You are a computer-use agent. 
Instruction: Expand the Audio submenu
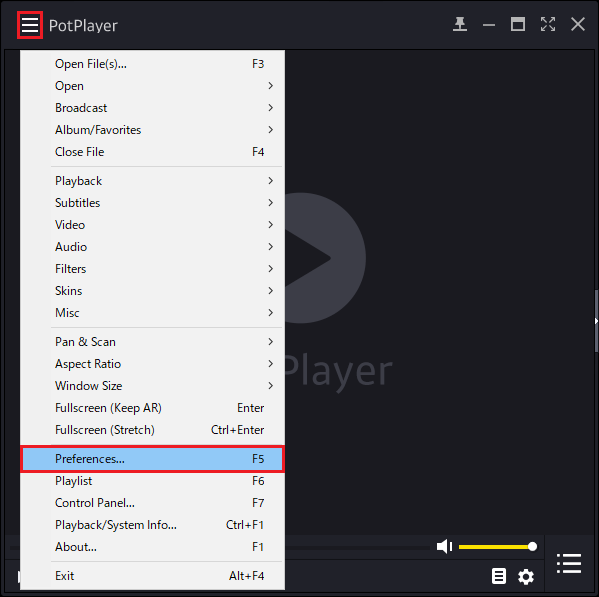click(x=152, y=247)
